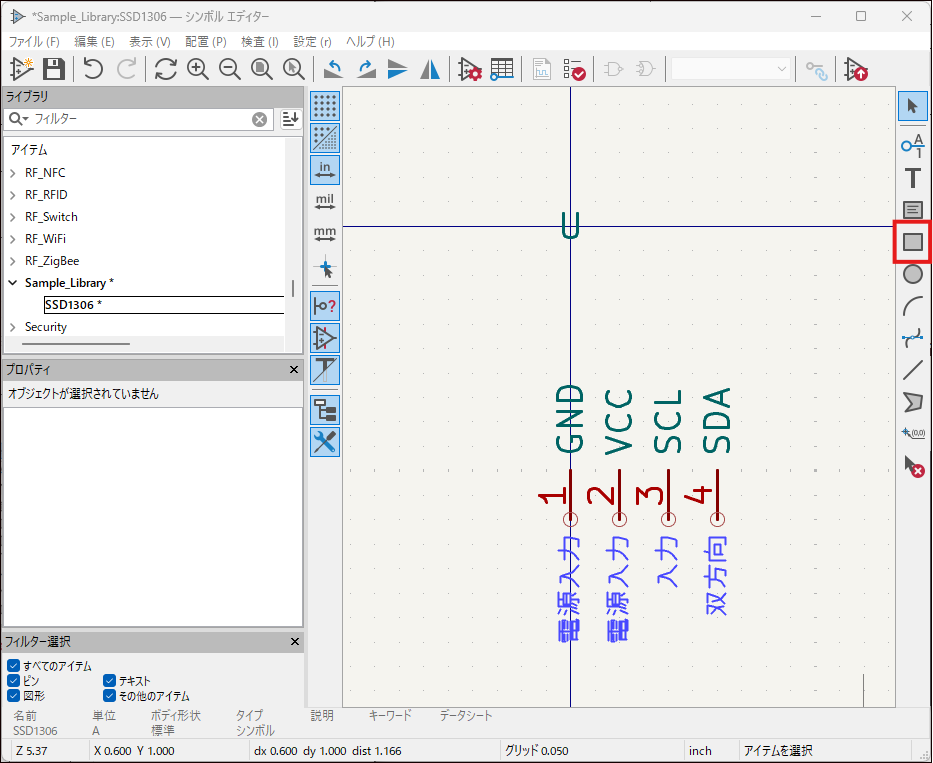The height and width of the screenshot is (763, 933).
Task: Choose the add pin tool
Action: (912, 146)
